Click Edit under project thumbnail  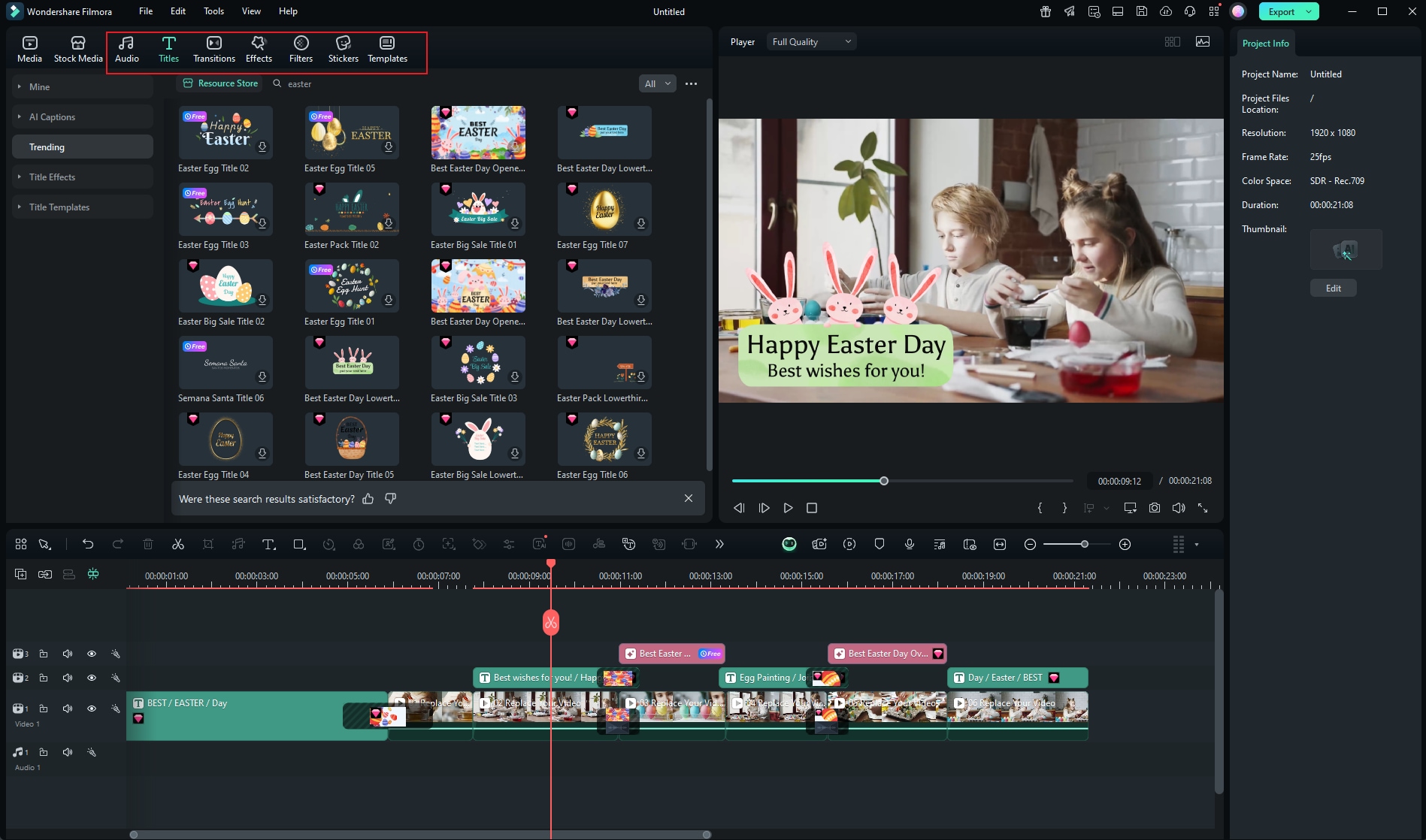pyautogui.click(x=1334, y=289)
